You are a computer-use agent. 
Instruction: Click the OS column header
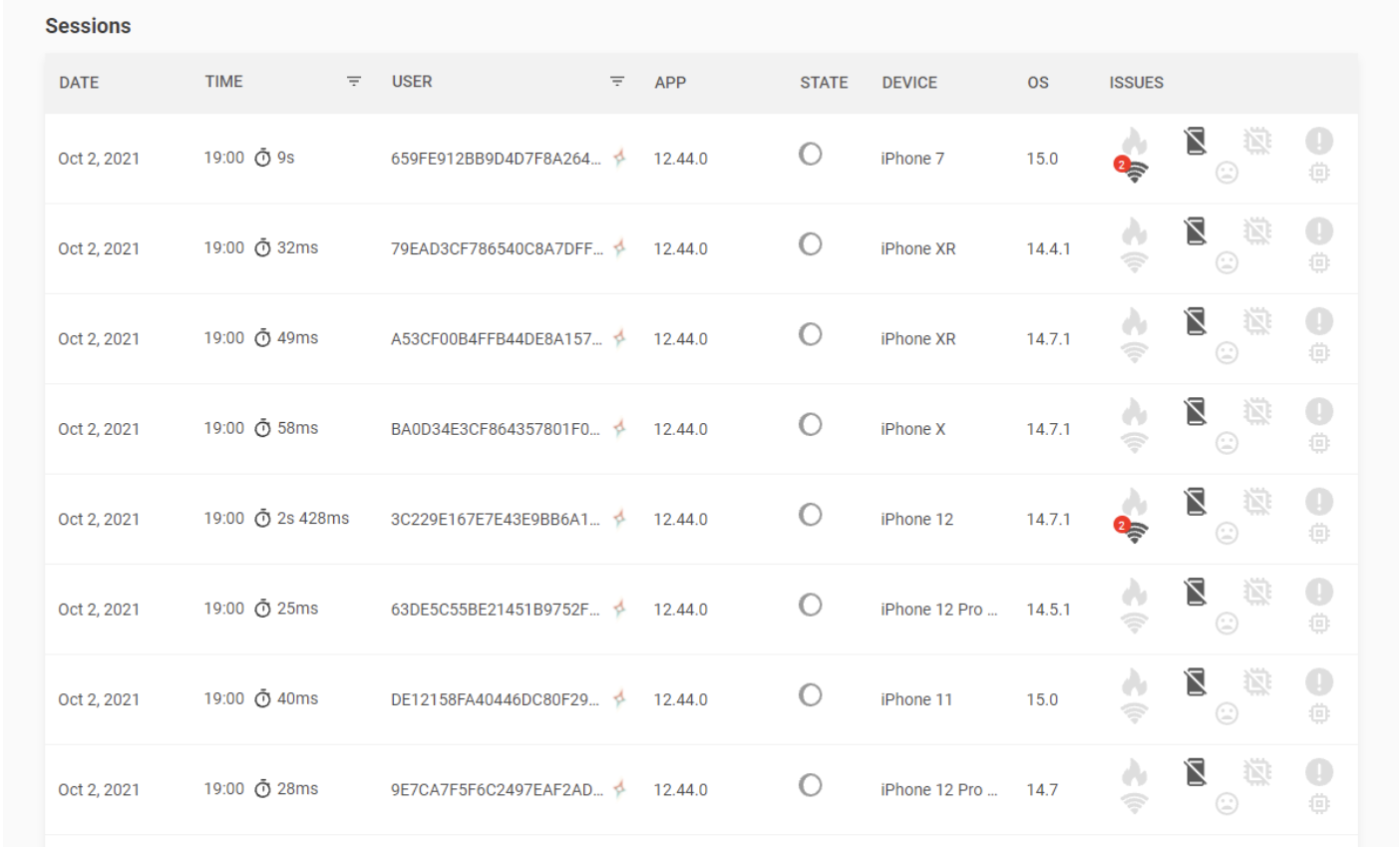(x=1038, y=83)
